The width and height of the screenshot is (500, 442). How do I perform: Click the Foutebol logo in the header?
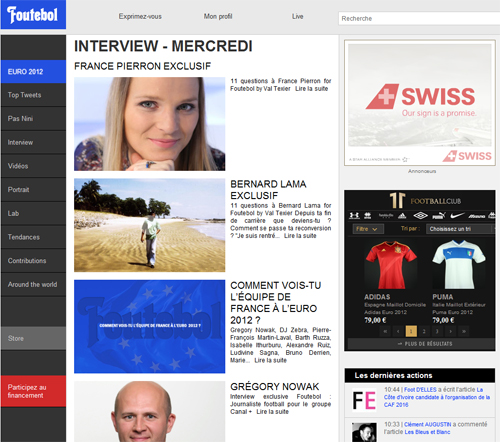pos(33,15)
